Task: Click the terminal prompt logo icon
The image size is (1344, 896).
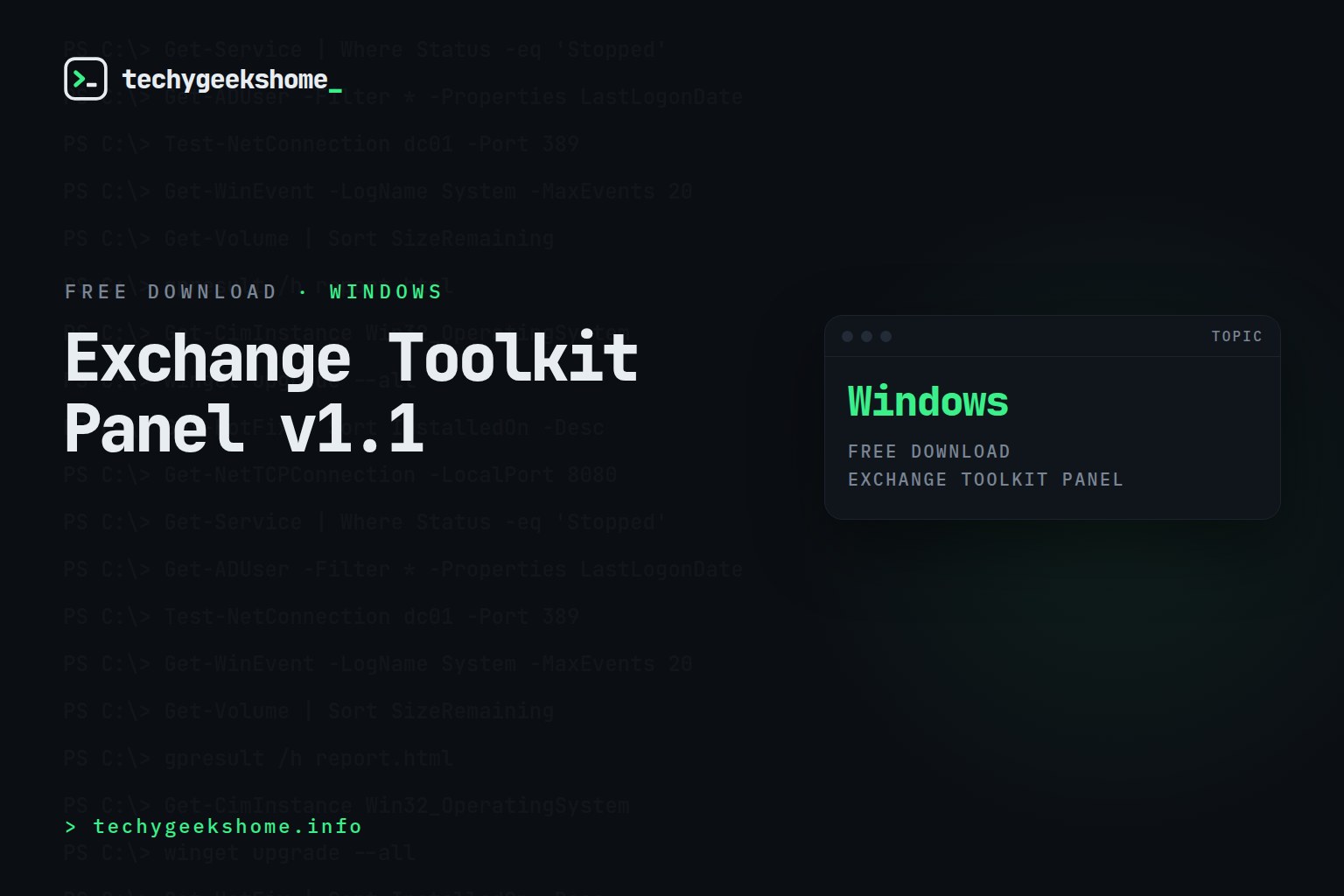Action: pyautogui.click(x=86, y=79)
